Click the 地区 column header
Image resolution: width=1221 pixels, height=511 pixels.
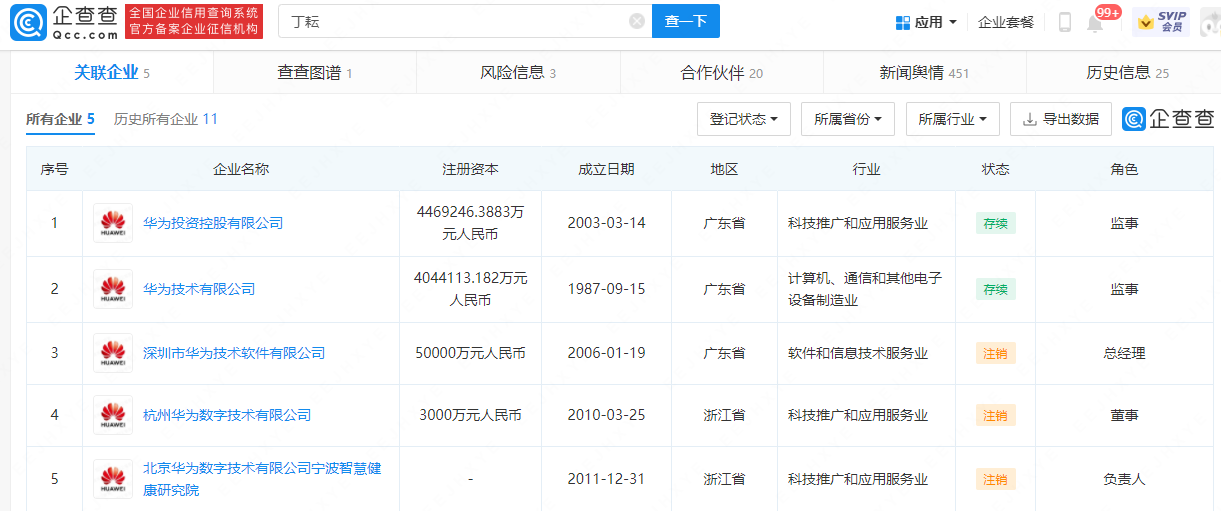click(724, 169)
